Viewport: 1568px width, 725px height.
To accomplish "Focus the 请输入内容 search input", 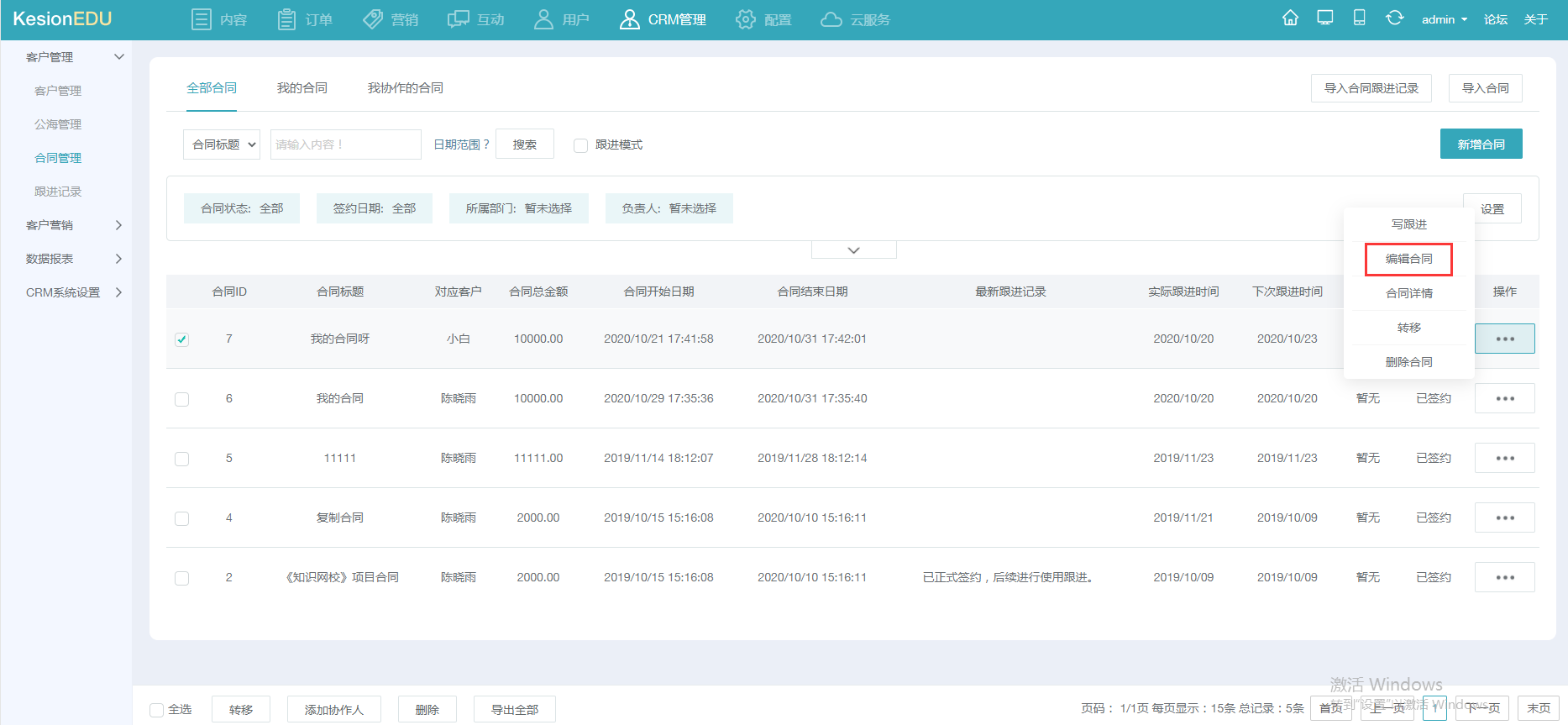I will [x=346, y=144].
